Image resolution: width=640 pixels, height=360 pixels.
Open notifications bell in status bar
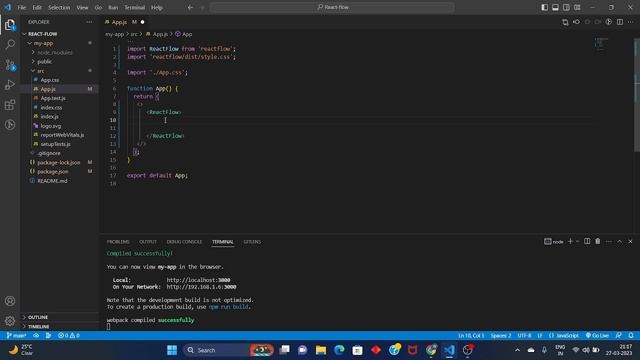[x=631, y=336]
